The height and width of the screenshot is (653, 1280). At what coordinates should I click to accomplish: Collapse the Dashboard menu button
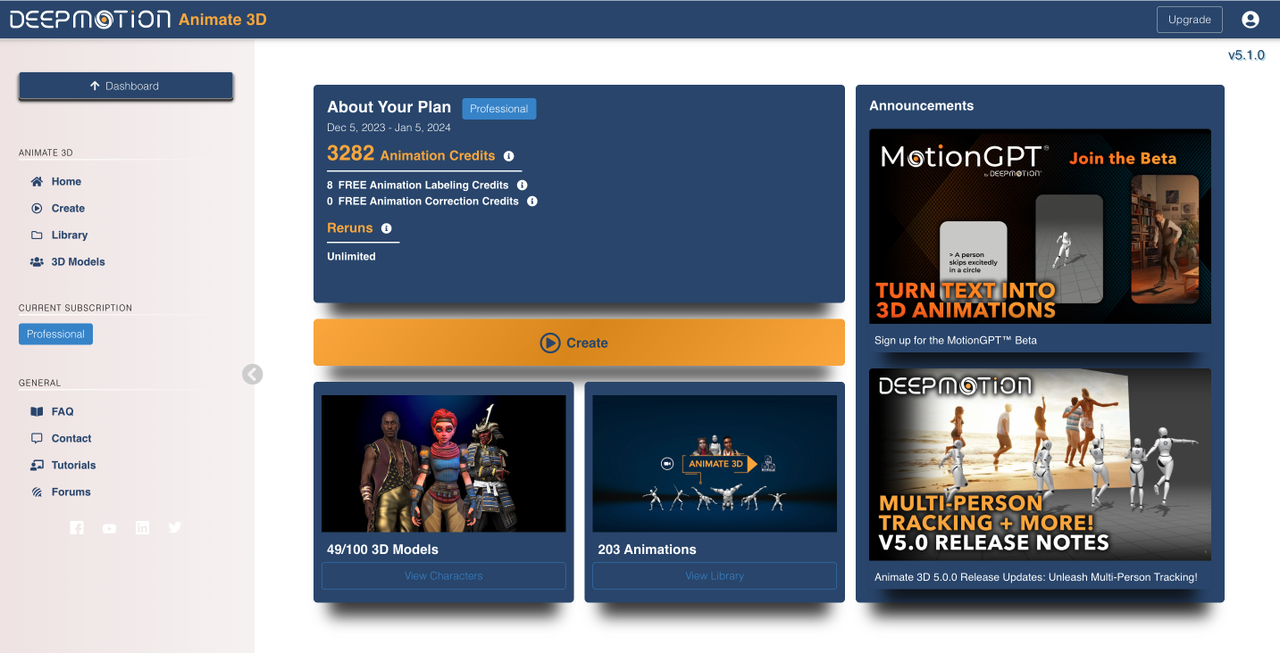[125, 86]
